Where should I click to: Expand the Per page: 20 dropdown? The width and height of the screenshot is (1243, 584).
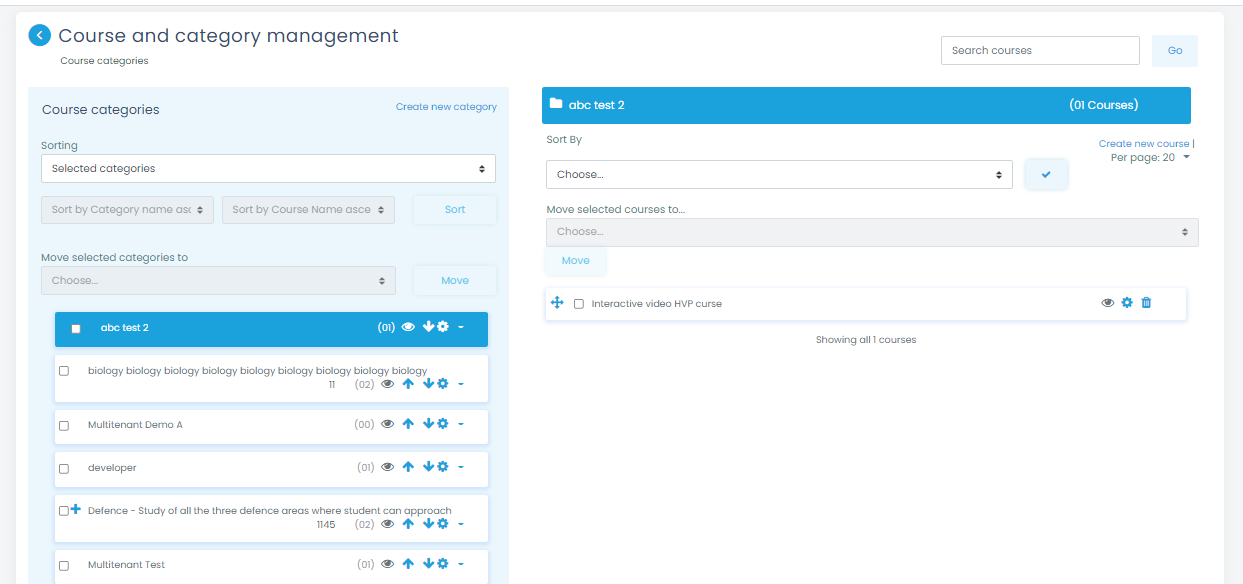(x=1150, y=158)
